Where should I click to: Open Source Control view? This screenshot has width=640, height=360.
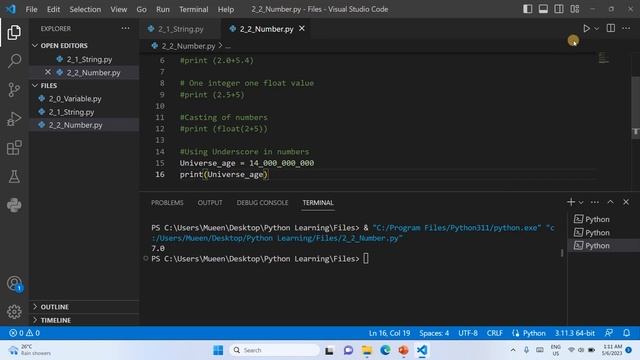coord(14,89)
